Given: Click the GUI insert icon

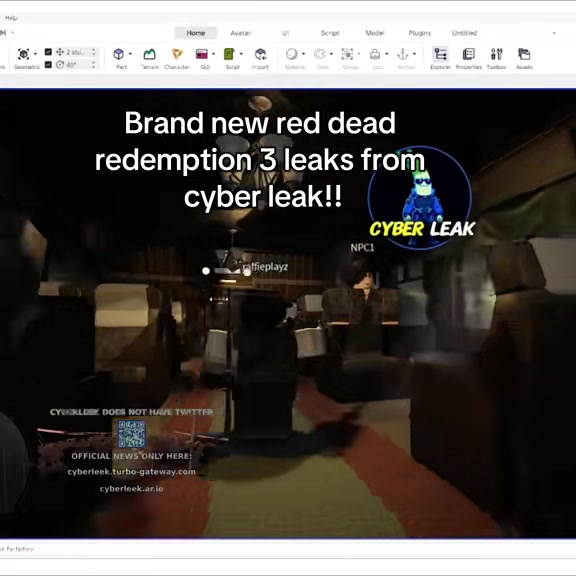Looking at the screenshot, I should click(202, 54).
